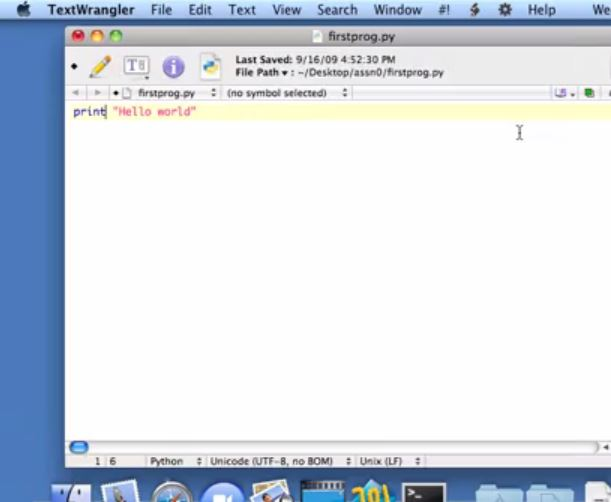Open the Text Options toolbar icon
The image size is (611, 502).
coord(136,66)
